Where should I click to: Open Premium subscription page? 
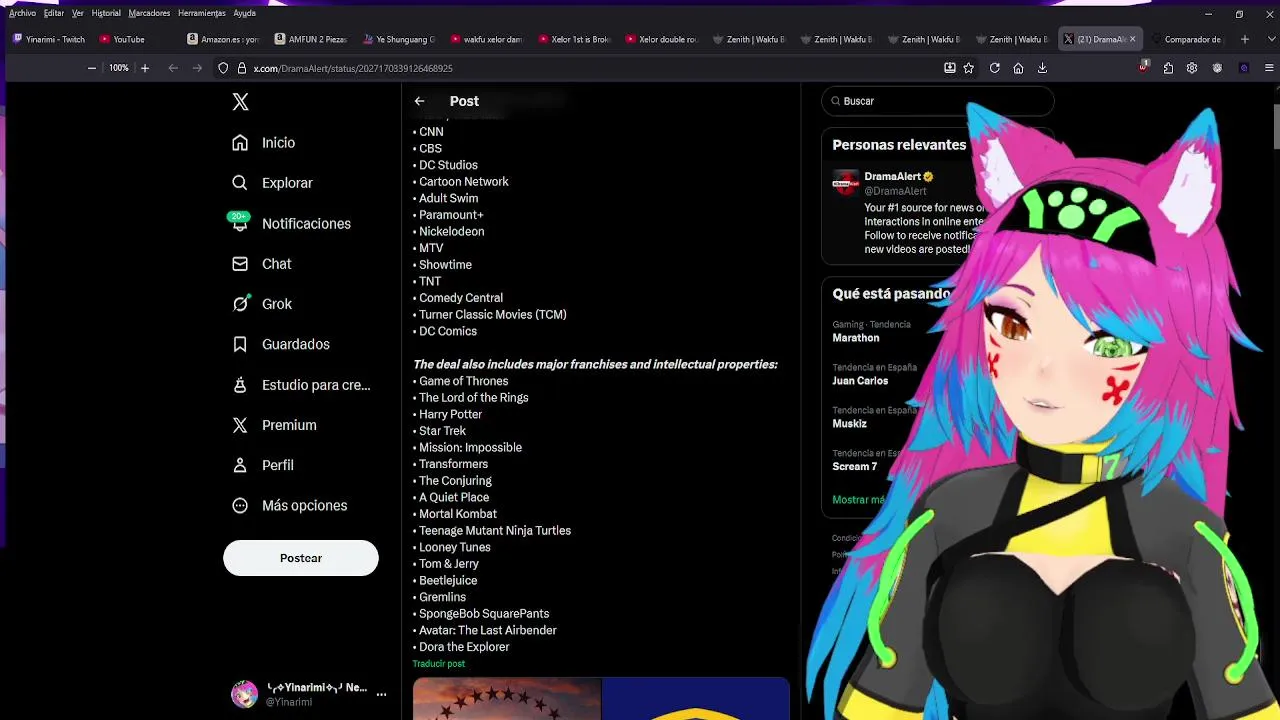pyautogui.click(x=275, y=425)
